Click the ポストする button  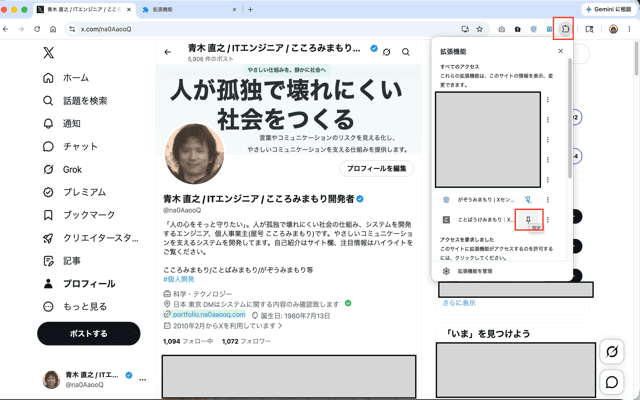89,333
